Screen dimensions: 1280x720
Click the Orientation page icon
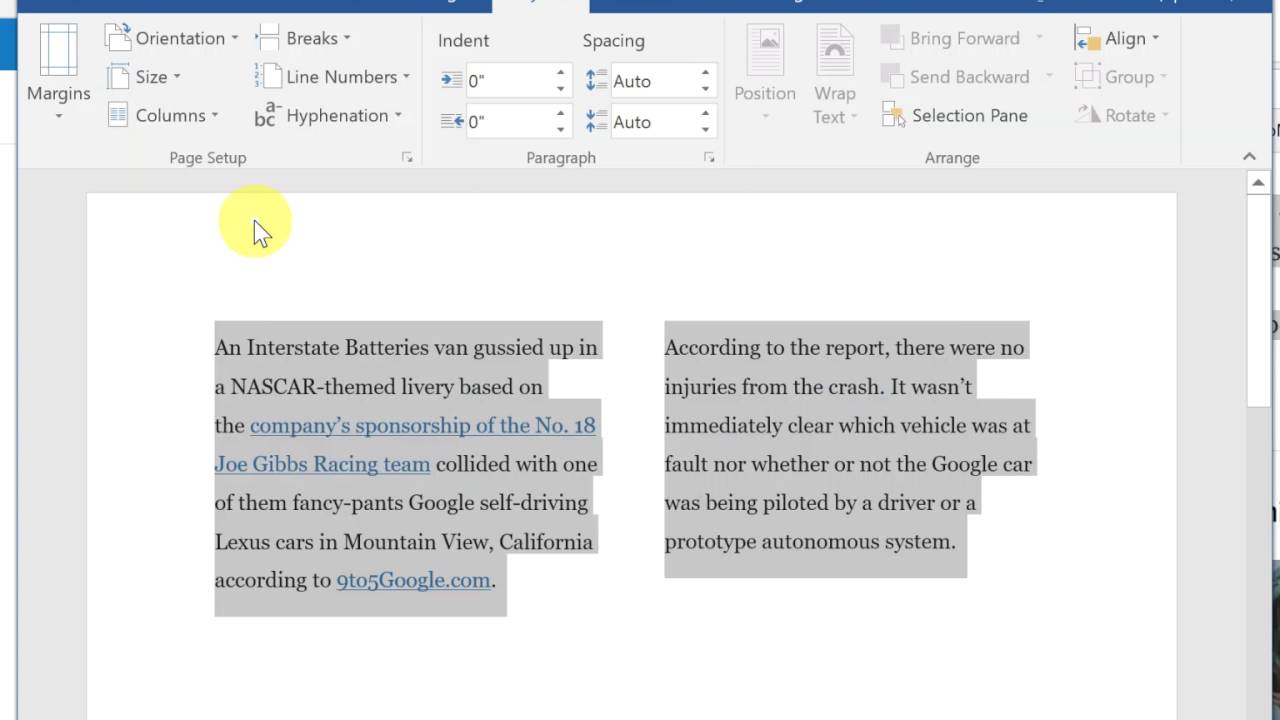tap(118, 38)
